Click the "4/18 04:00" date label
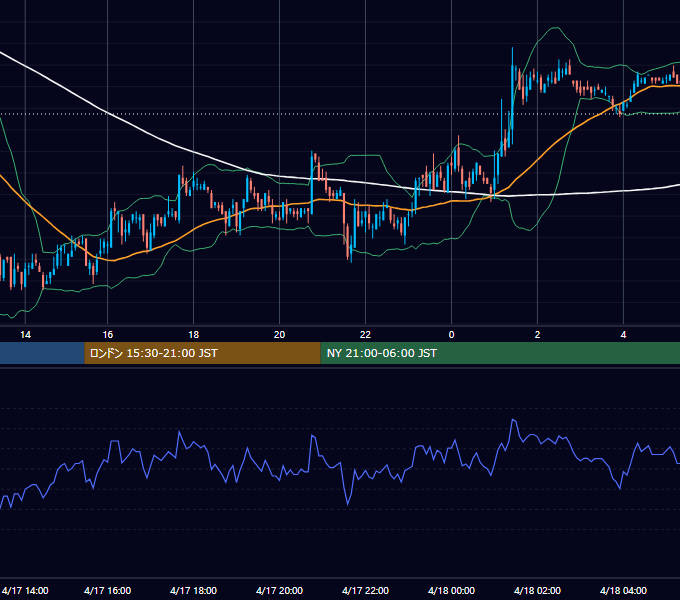 (623, 590)
